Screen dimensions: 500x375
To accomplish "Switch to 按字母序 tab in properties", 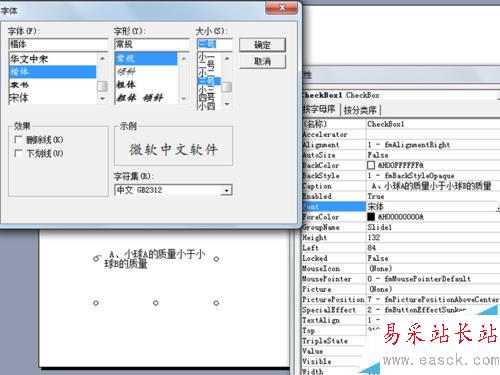I will coord(319,109).
